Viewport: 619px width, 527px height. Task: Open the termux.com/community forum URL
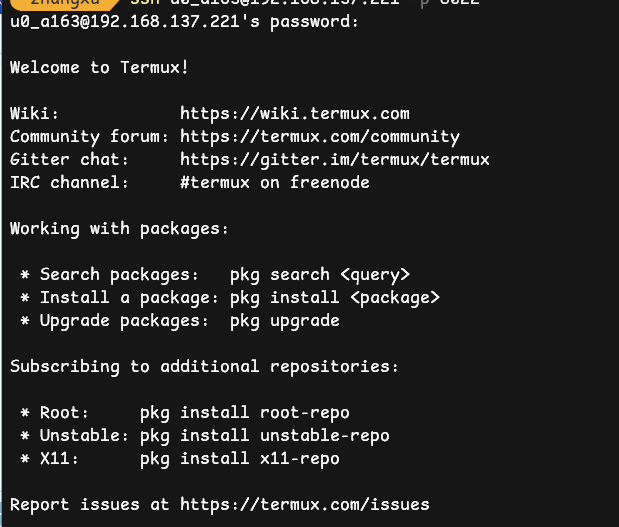click(x=320, y=137)
